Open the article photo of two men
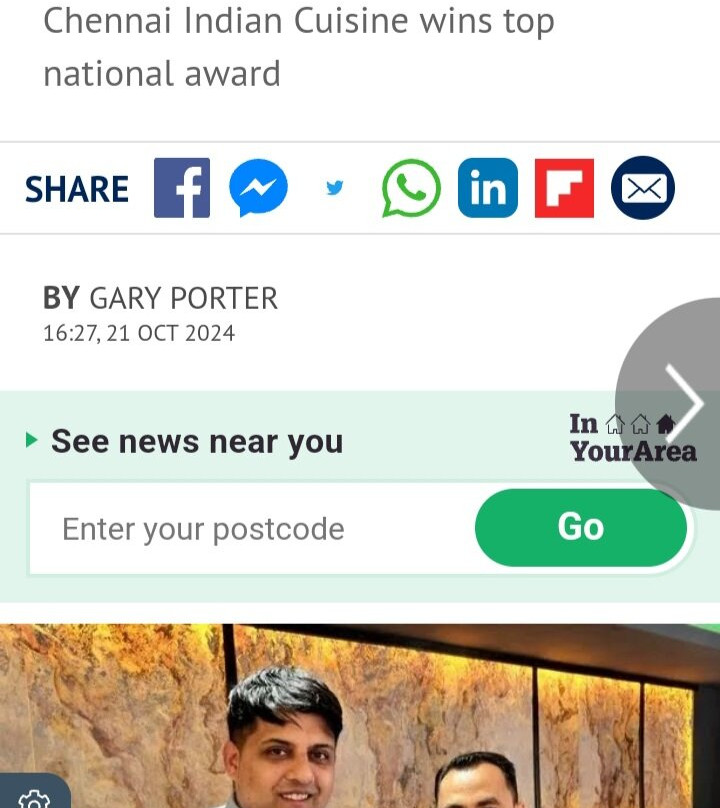This screenshot has width=720, height=808. click(360, 716)
